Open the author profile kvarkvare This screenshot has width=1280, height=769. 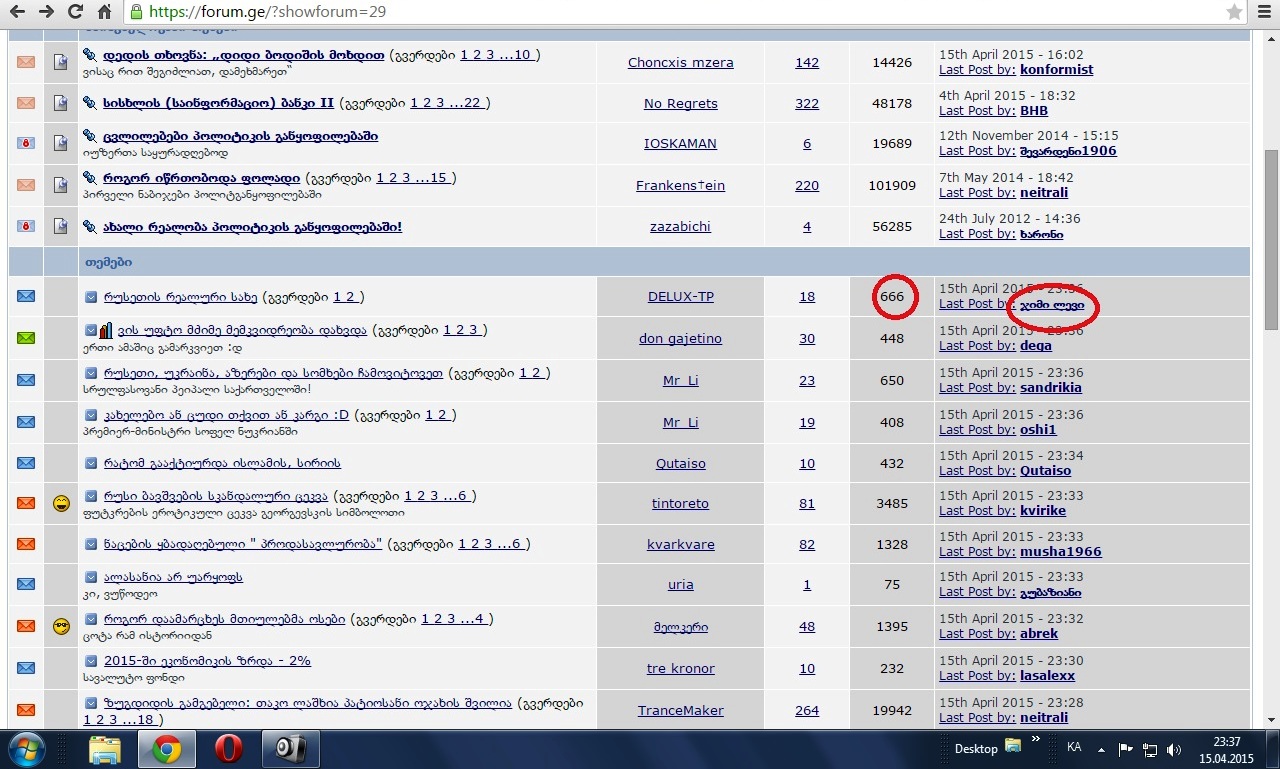pos(680,545)
